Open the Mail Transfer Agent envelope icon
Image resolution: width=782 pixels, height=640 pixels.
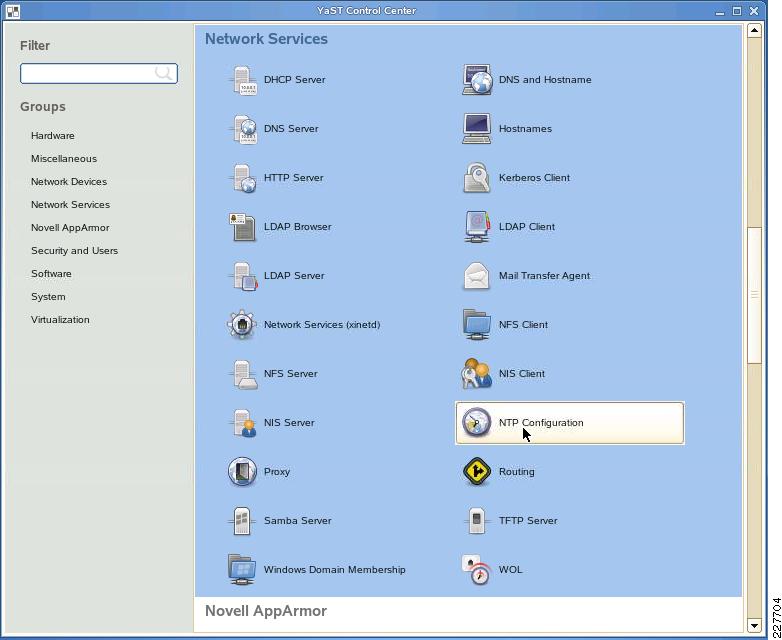pyautogui.click(x=477, y=275)
